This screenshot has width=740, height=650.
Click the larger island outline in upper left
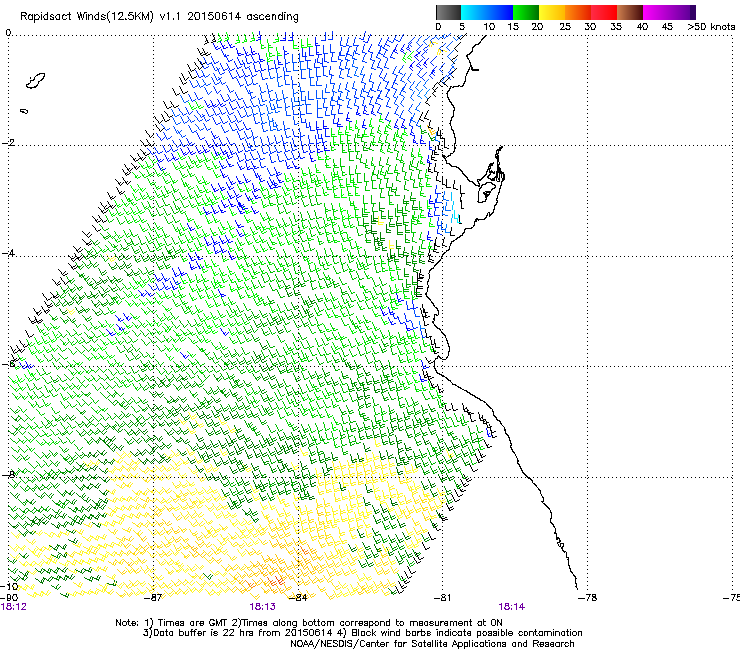(35, 81)
